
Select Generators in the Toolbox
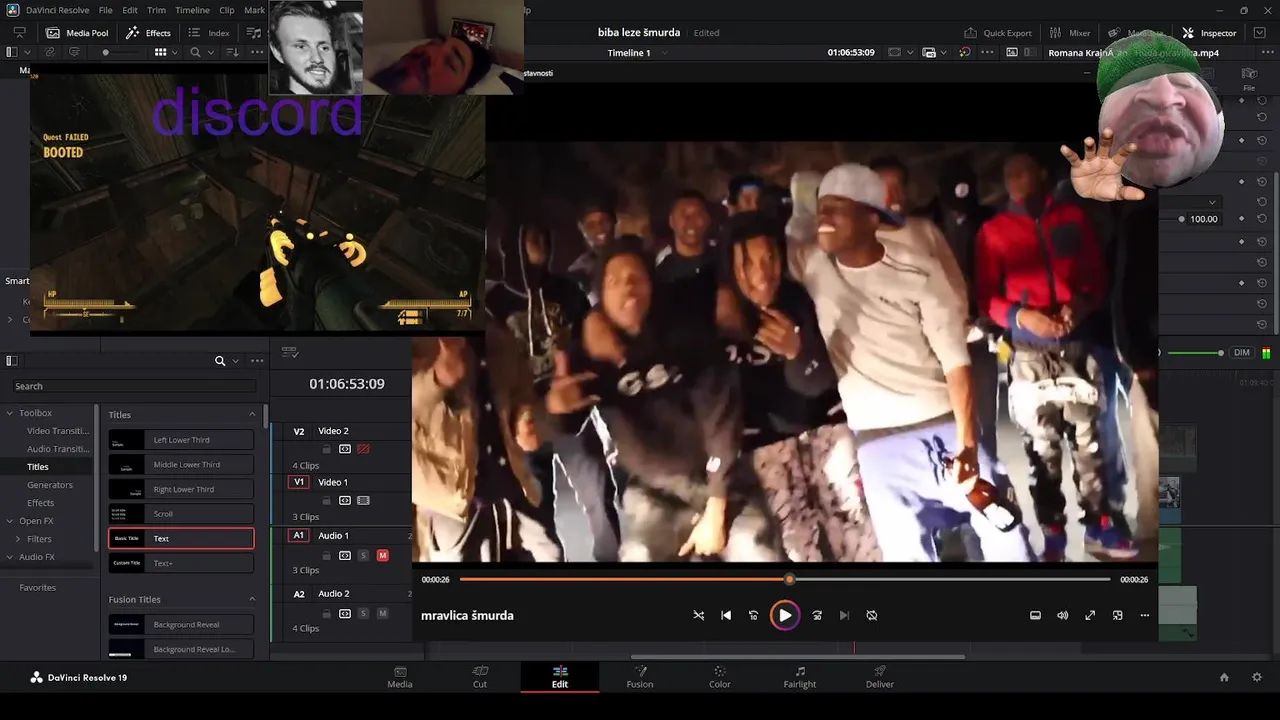pos(50,485)
